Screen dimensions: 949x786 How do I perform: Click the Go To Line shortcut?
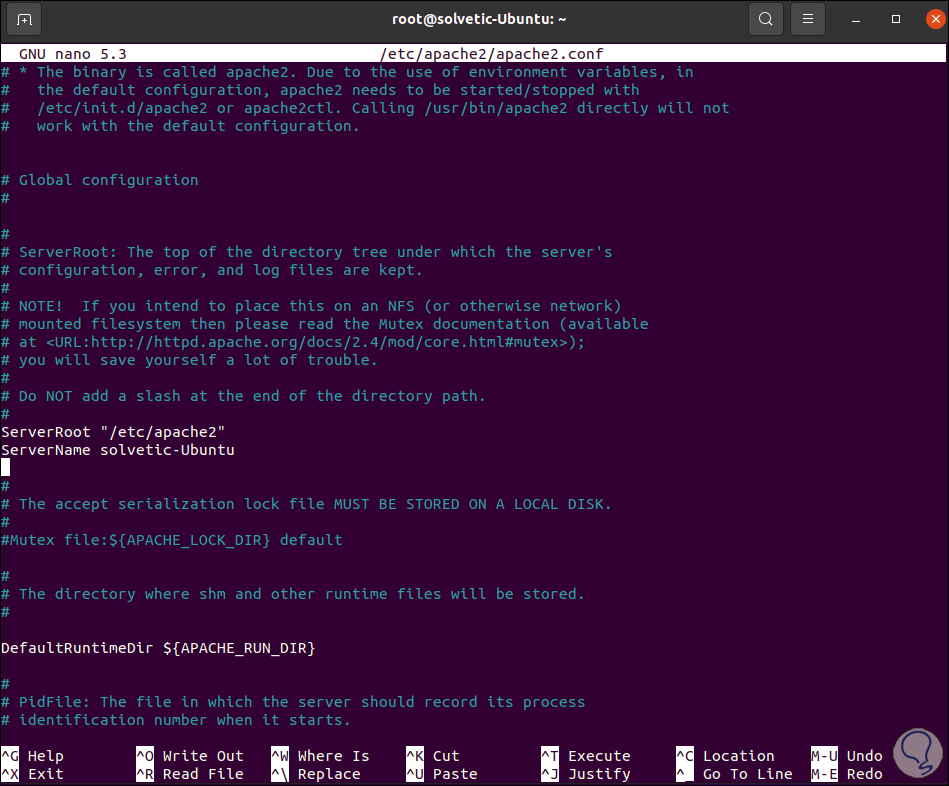[x=734, y=774]
